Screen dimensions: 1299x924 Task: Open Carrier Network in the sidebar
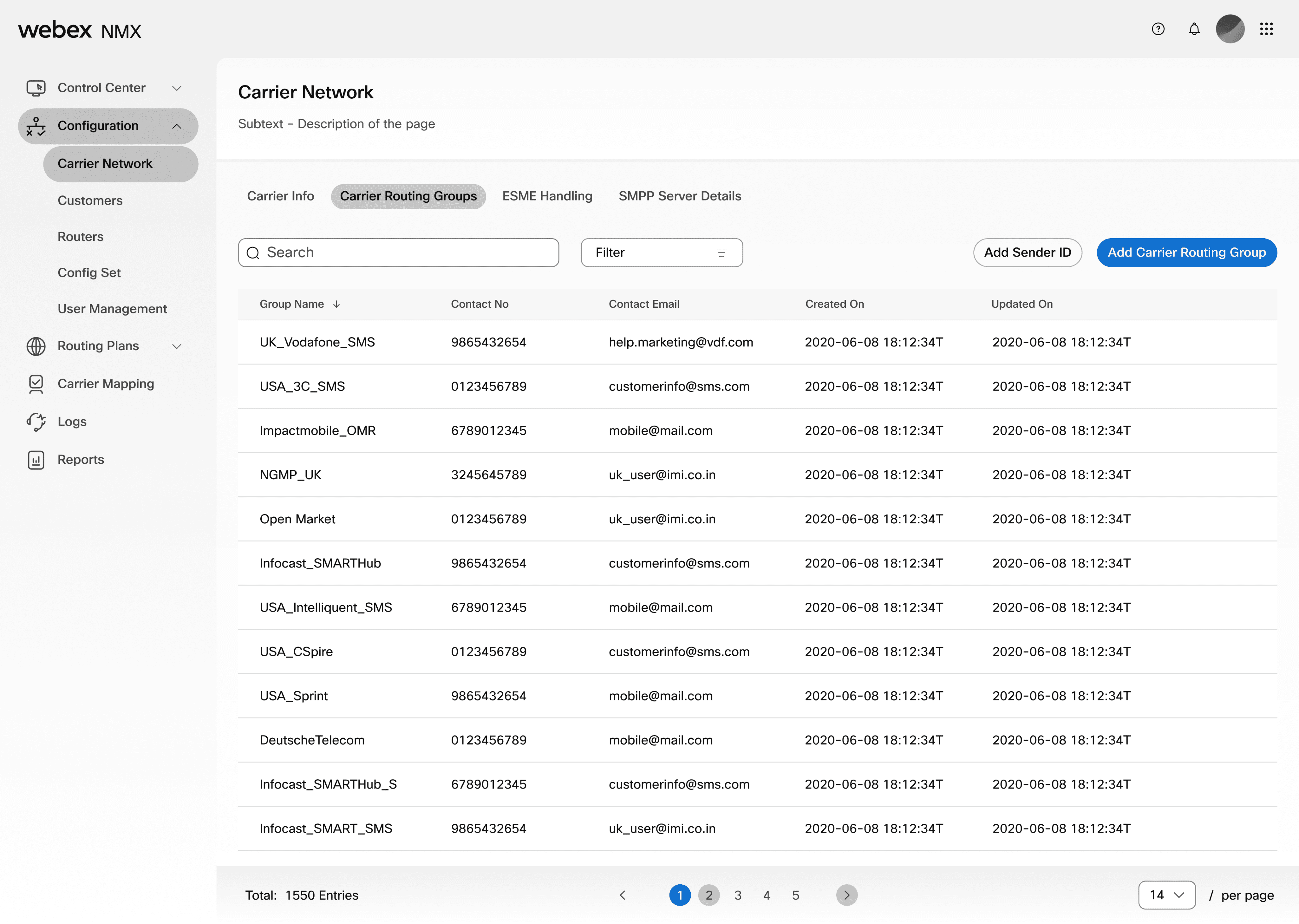point(121,164)
